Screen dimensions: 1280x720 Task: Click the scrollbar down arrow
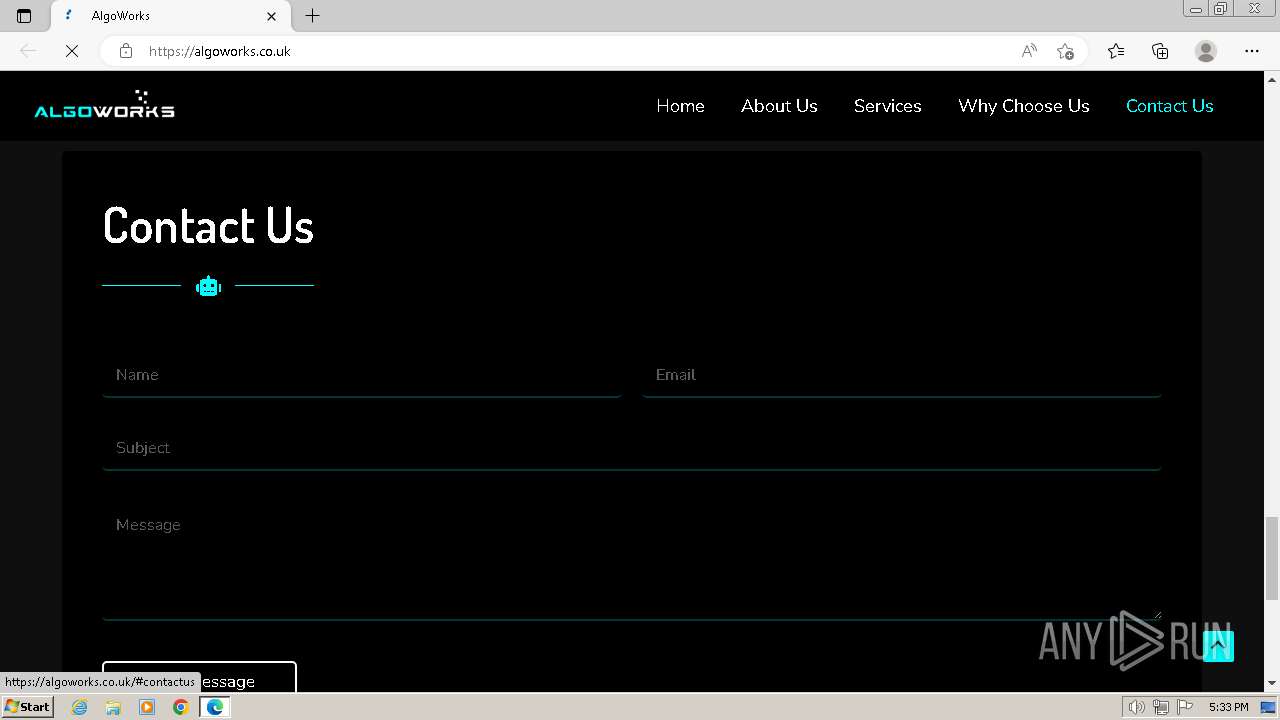(1271, 683)
